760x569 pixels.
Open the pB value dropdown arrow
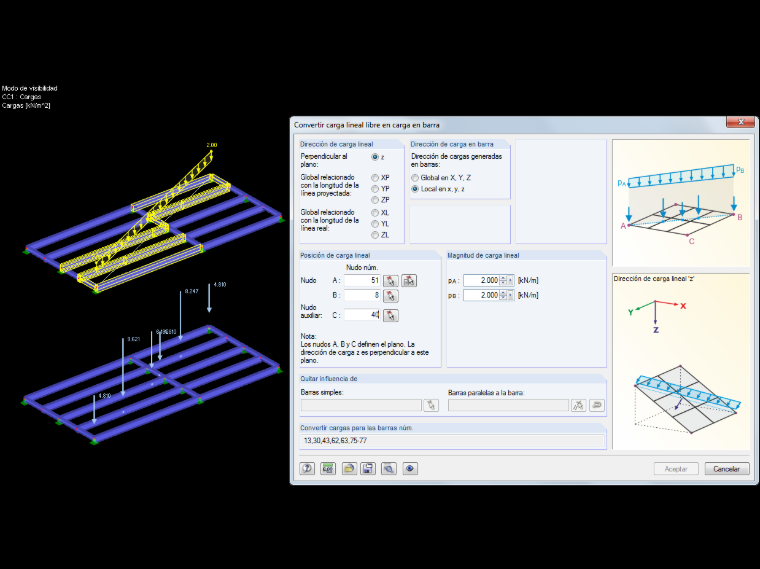click(510, 295)
